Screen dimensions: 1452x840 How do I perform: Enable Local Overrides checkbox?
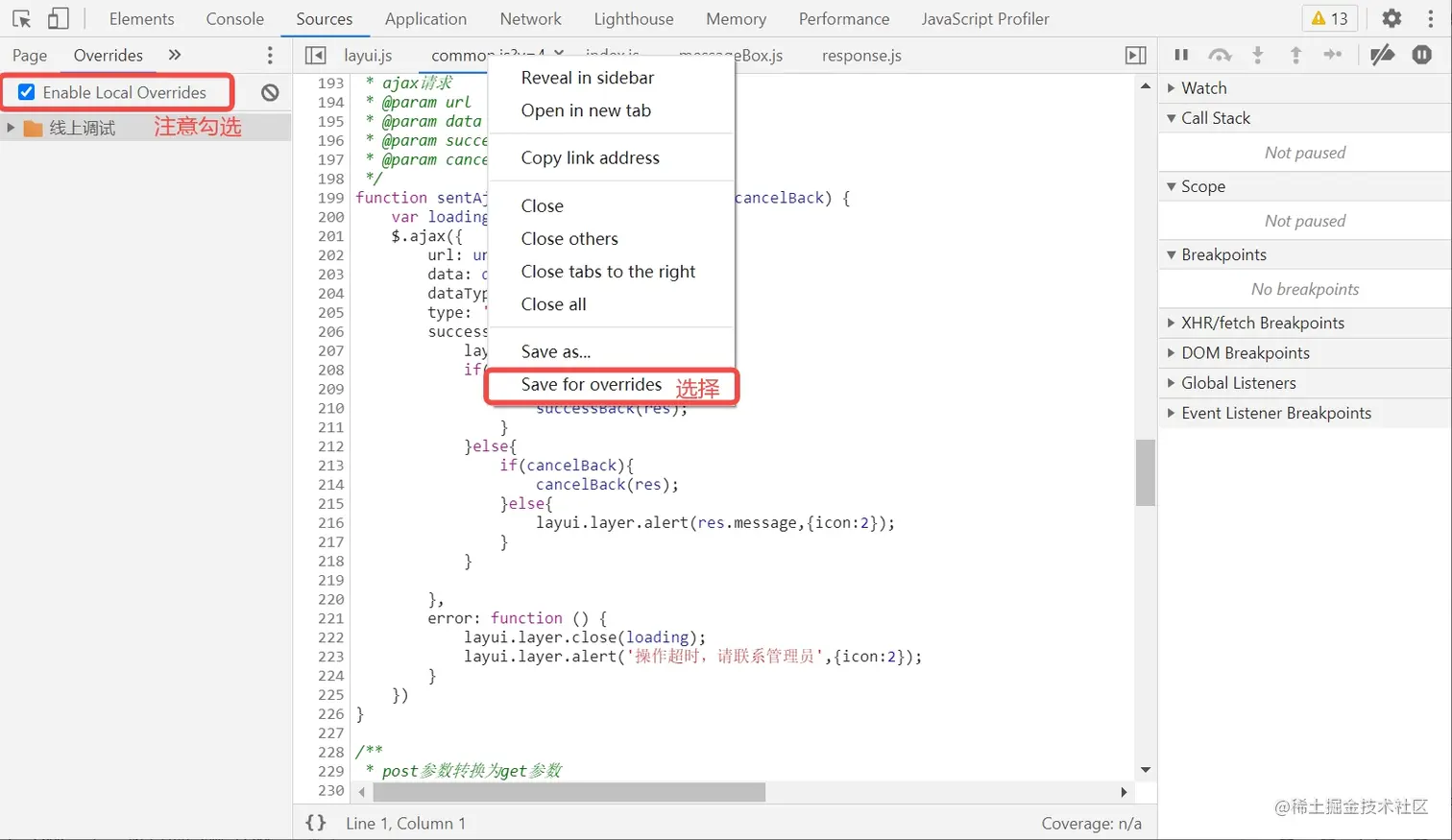coord(27,92)
